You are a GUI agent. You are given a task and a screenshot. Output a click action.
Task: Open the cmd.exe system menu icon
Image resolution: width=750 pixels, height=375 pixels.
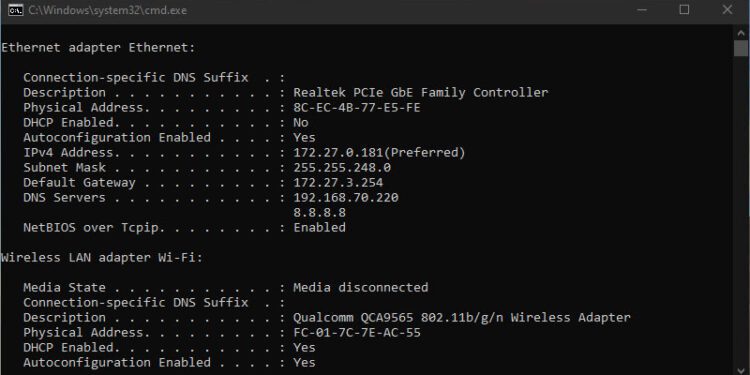[x=15, y=10]
